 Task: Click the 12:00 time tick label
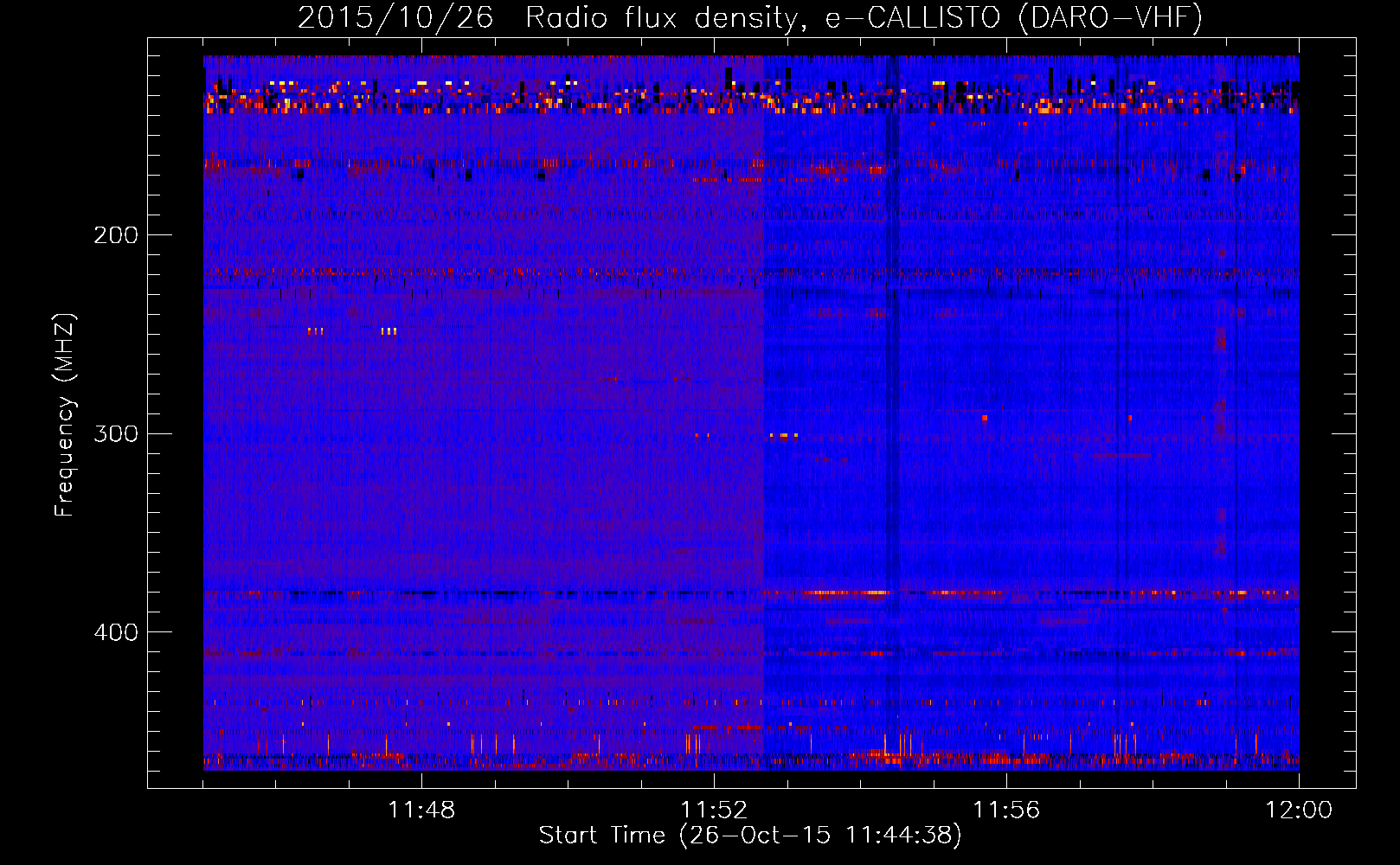coord(1299,811)
